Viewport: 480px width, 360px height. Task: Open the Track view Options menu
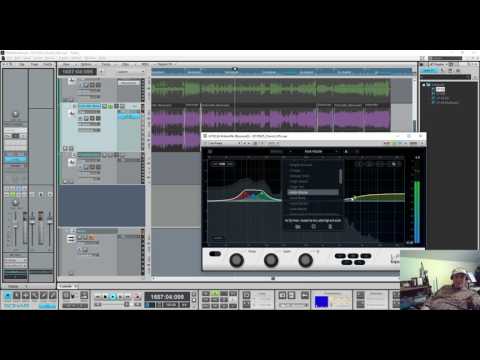86,64
